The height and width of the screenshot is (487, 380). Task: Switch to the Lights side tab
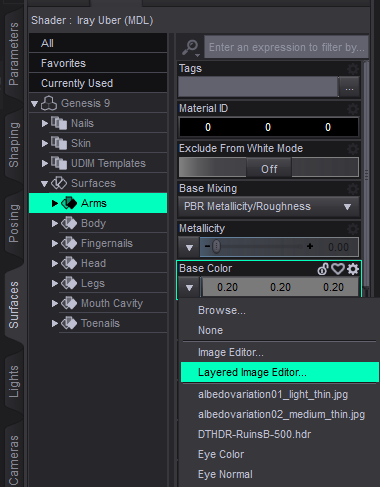[x=14, y=382]
